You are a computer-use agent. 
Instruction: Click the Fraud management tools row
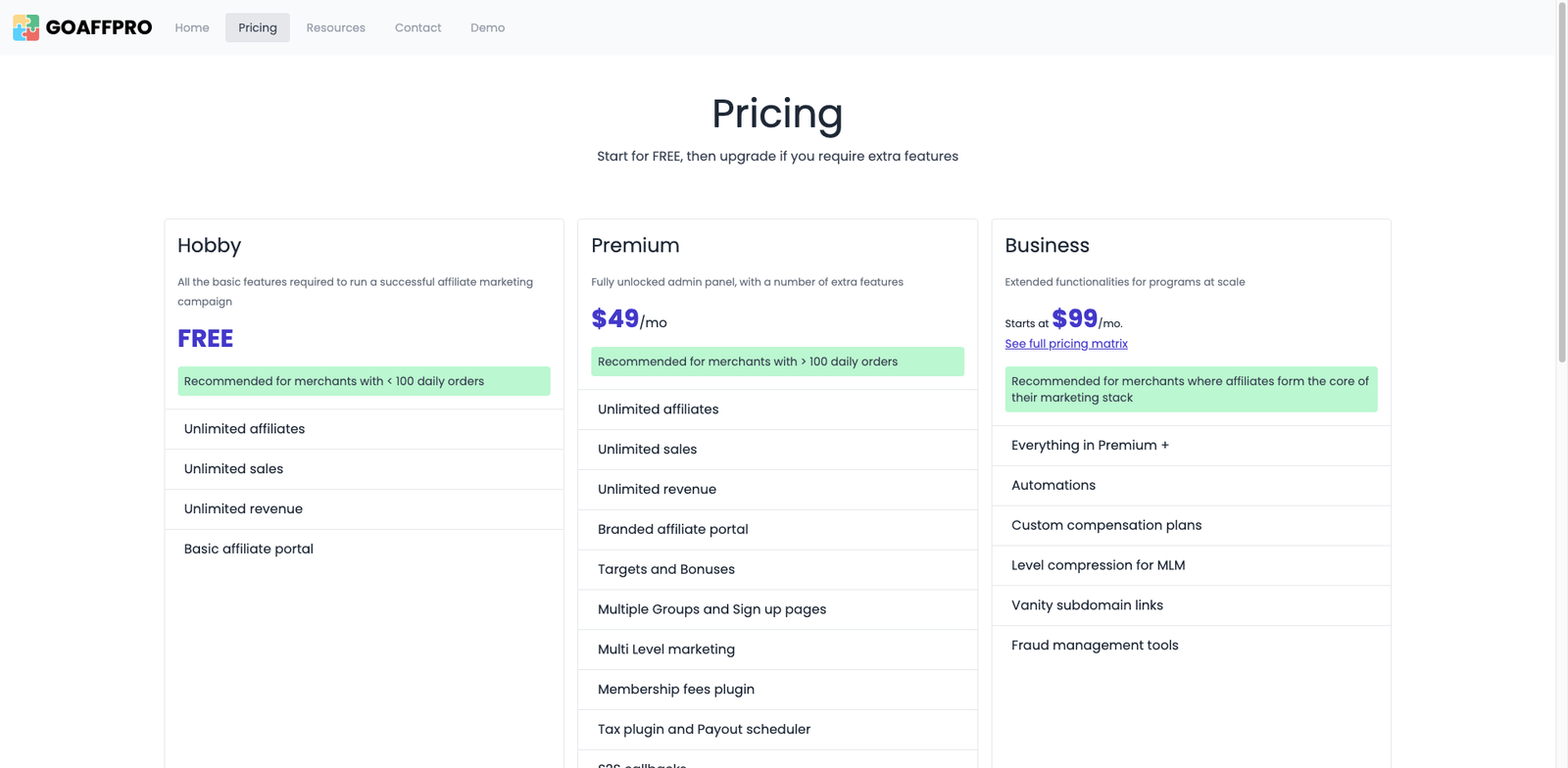(1191, 646)
